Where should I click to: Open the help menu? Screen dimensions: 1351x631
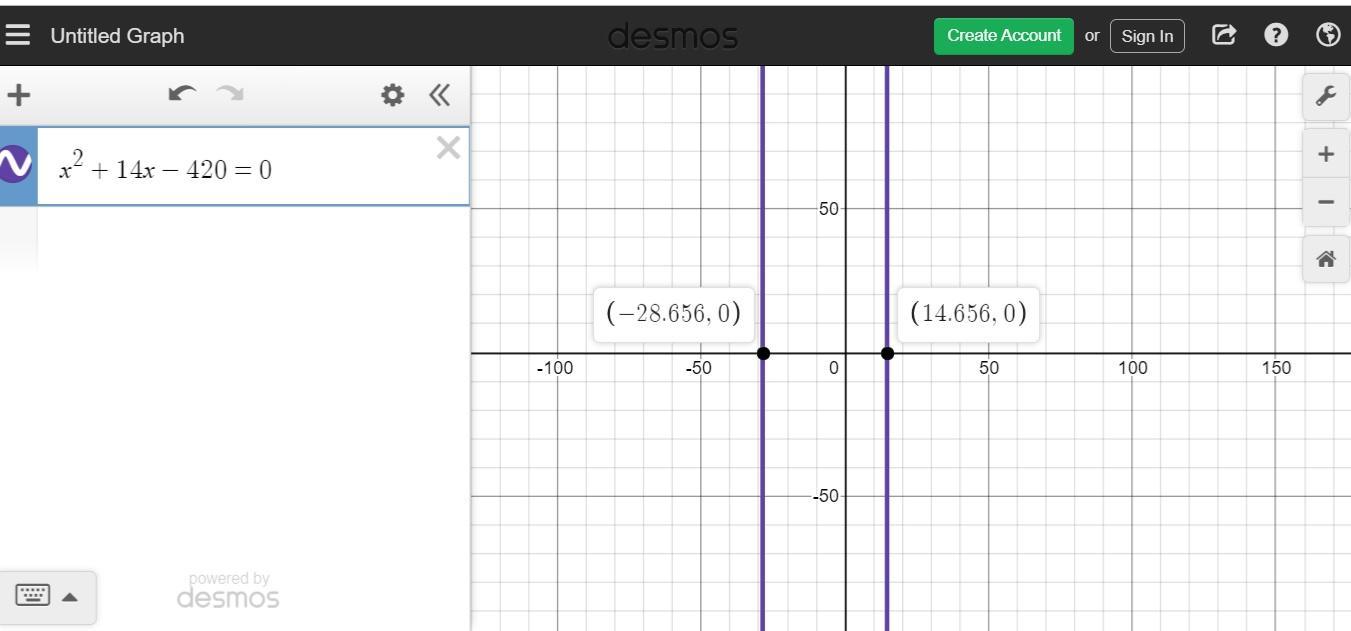coord(1276,35)
